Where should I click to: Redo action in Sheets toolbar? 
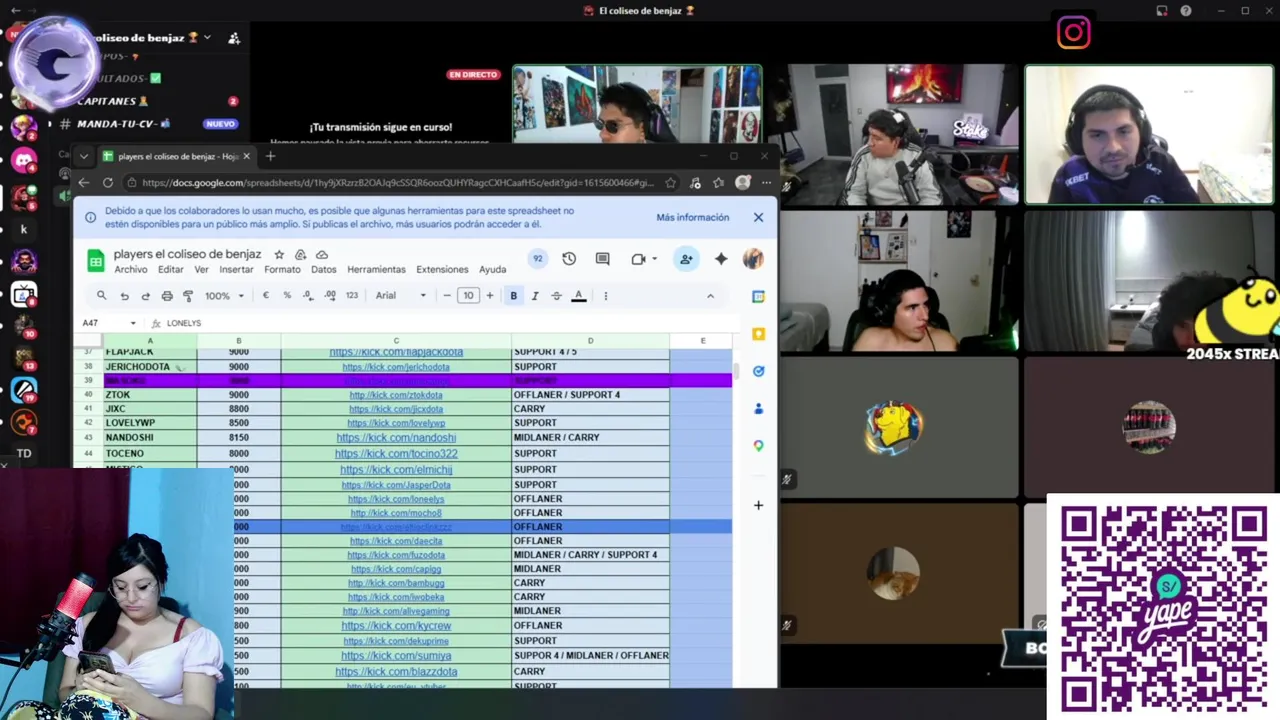pyautogui.click(x=145, y=296)
